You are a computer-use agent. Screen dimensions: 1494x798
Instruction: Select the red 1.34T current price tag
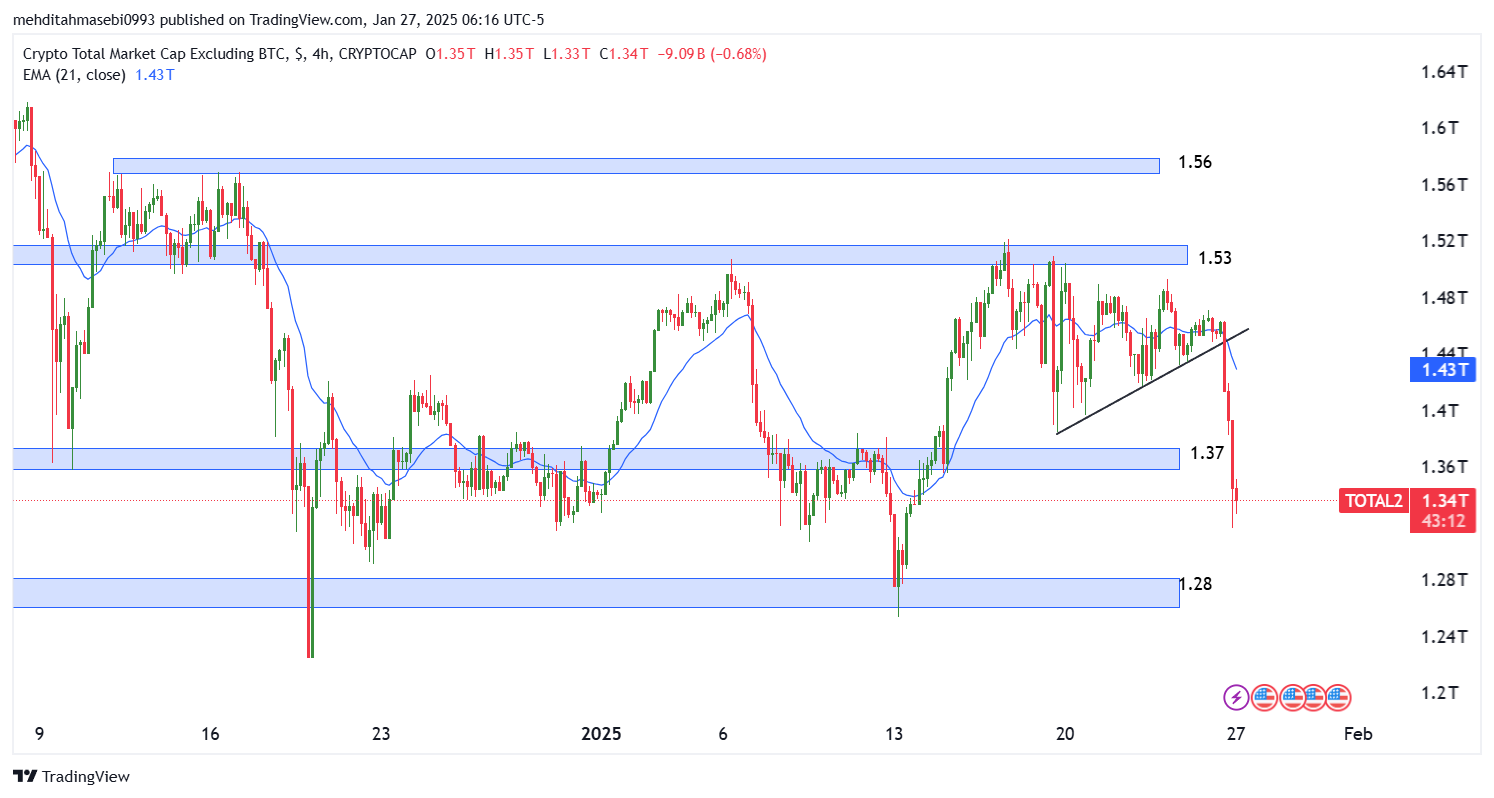pos(1442,500)
